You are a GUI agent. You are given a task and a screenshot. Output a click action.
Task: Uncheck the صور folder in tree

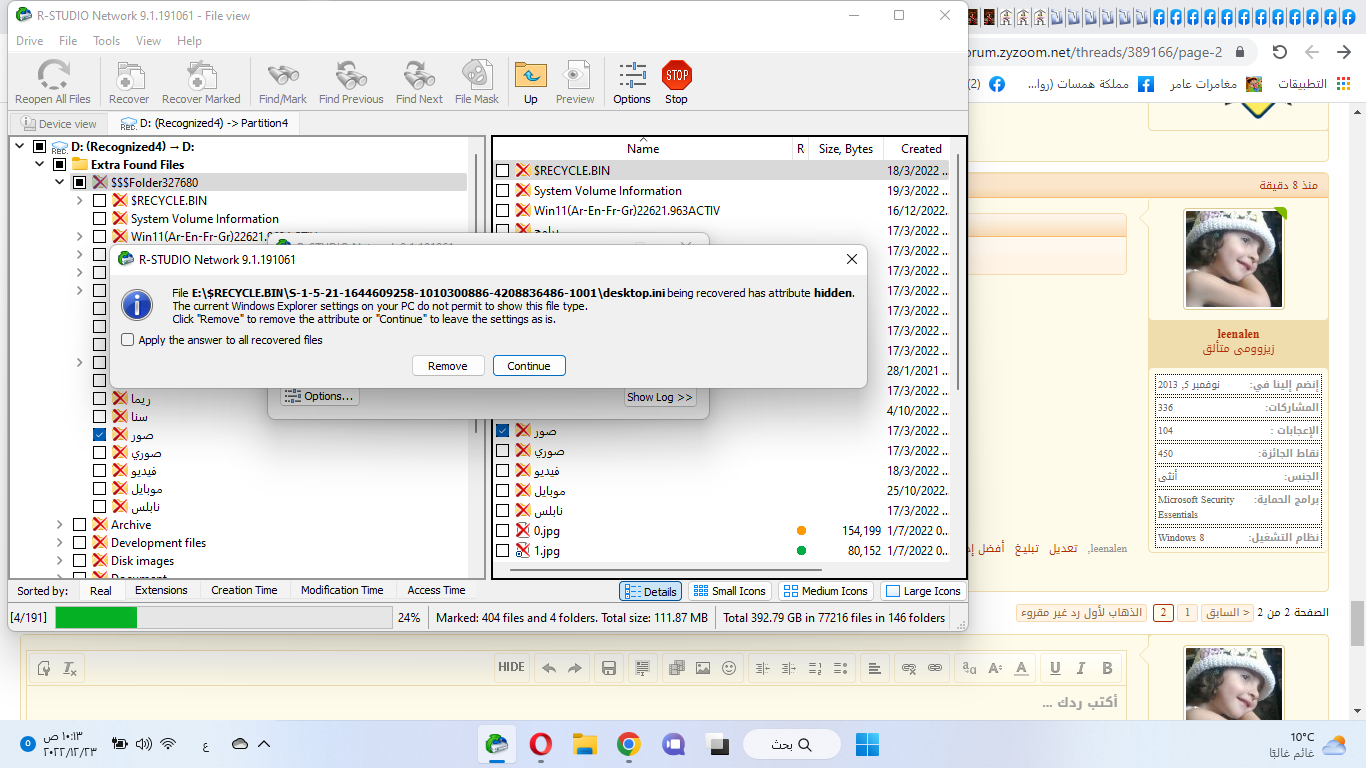[x=99, y=435]
